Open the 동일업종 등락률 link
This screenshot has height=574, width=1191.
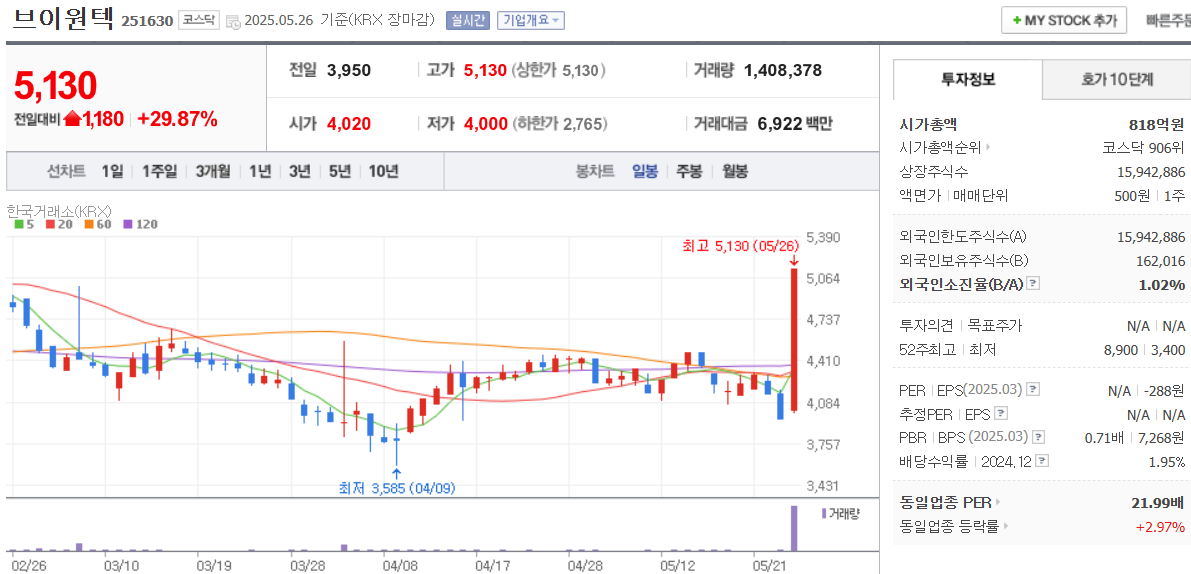949,525
